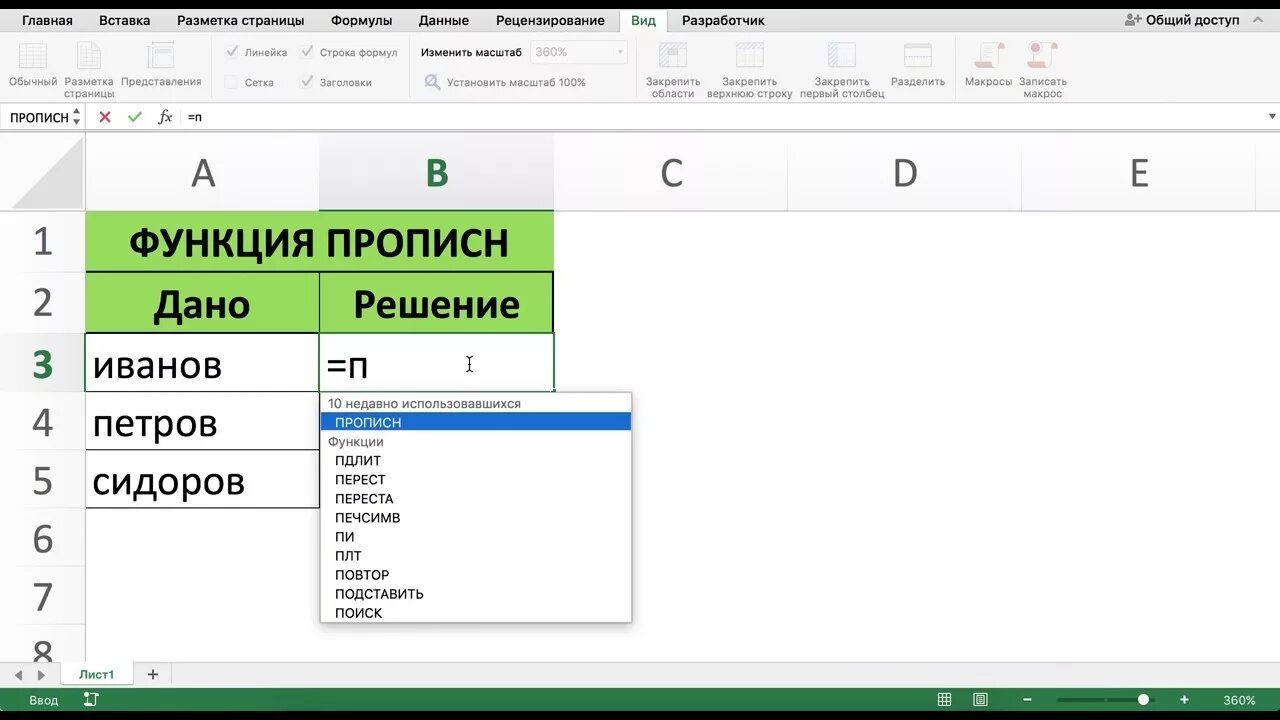Switch to normal grid view in status bar

(944, 700)
